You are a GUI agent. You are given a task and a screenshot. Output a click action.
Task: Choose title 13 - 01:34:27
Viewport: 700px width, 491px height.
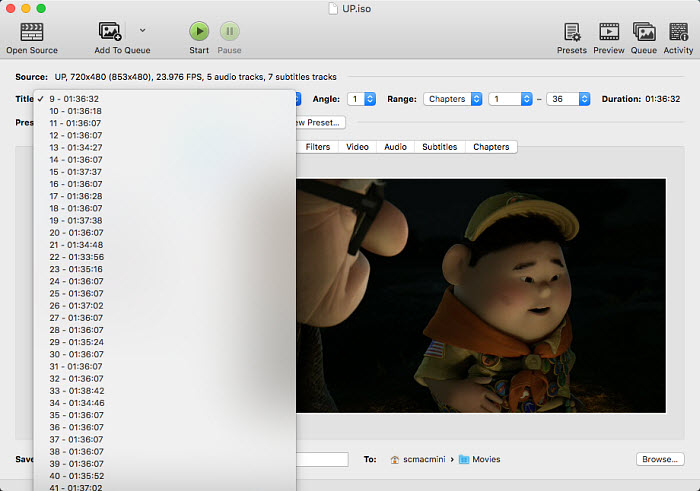pos(164,147)
